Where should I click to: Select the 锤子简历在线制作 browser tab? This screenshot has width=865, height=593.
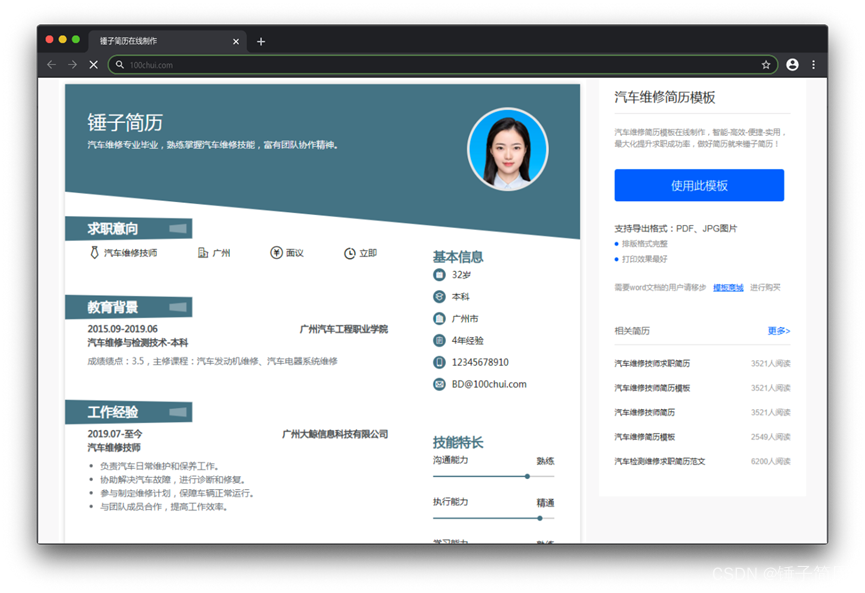click(167, 41)
